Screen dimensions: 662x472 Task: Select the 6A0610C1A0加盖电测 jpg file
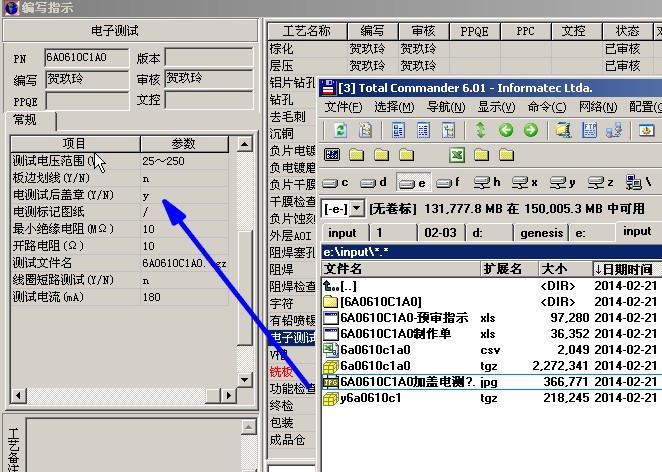tap(492, 382)
